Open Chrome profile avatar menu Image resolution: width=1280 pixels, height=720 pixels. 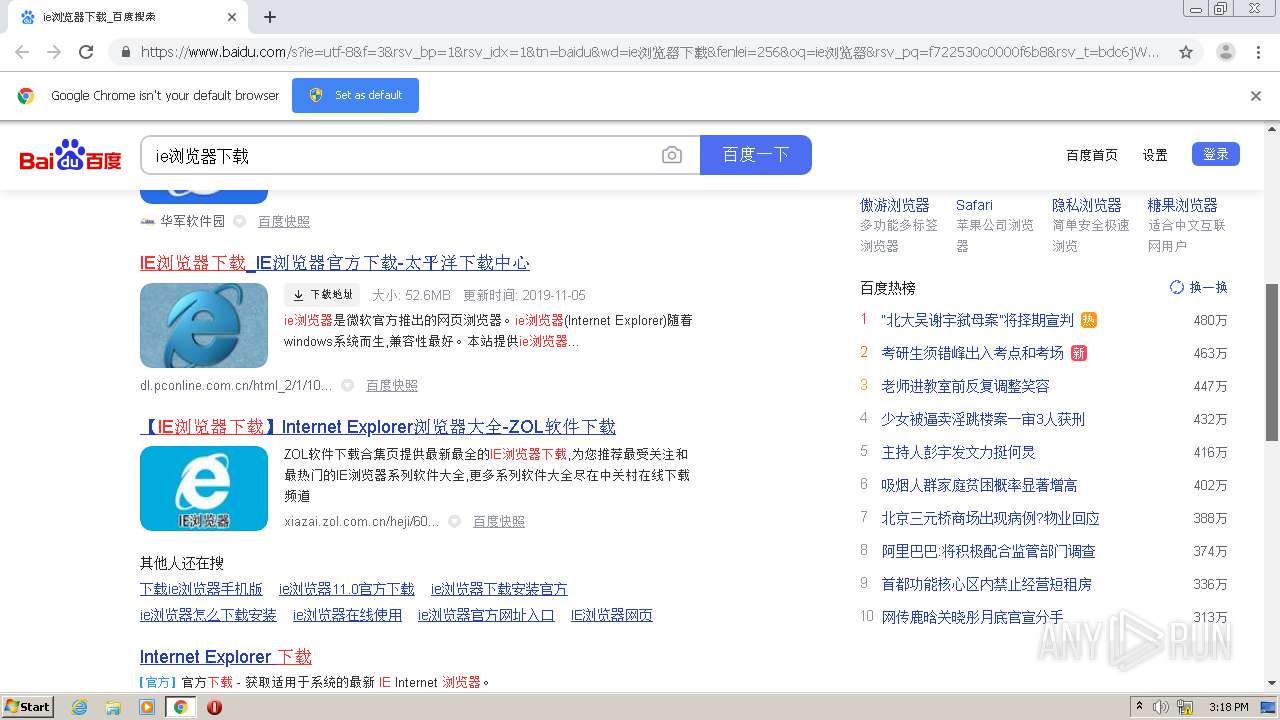coord(1225,52)
